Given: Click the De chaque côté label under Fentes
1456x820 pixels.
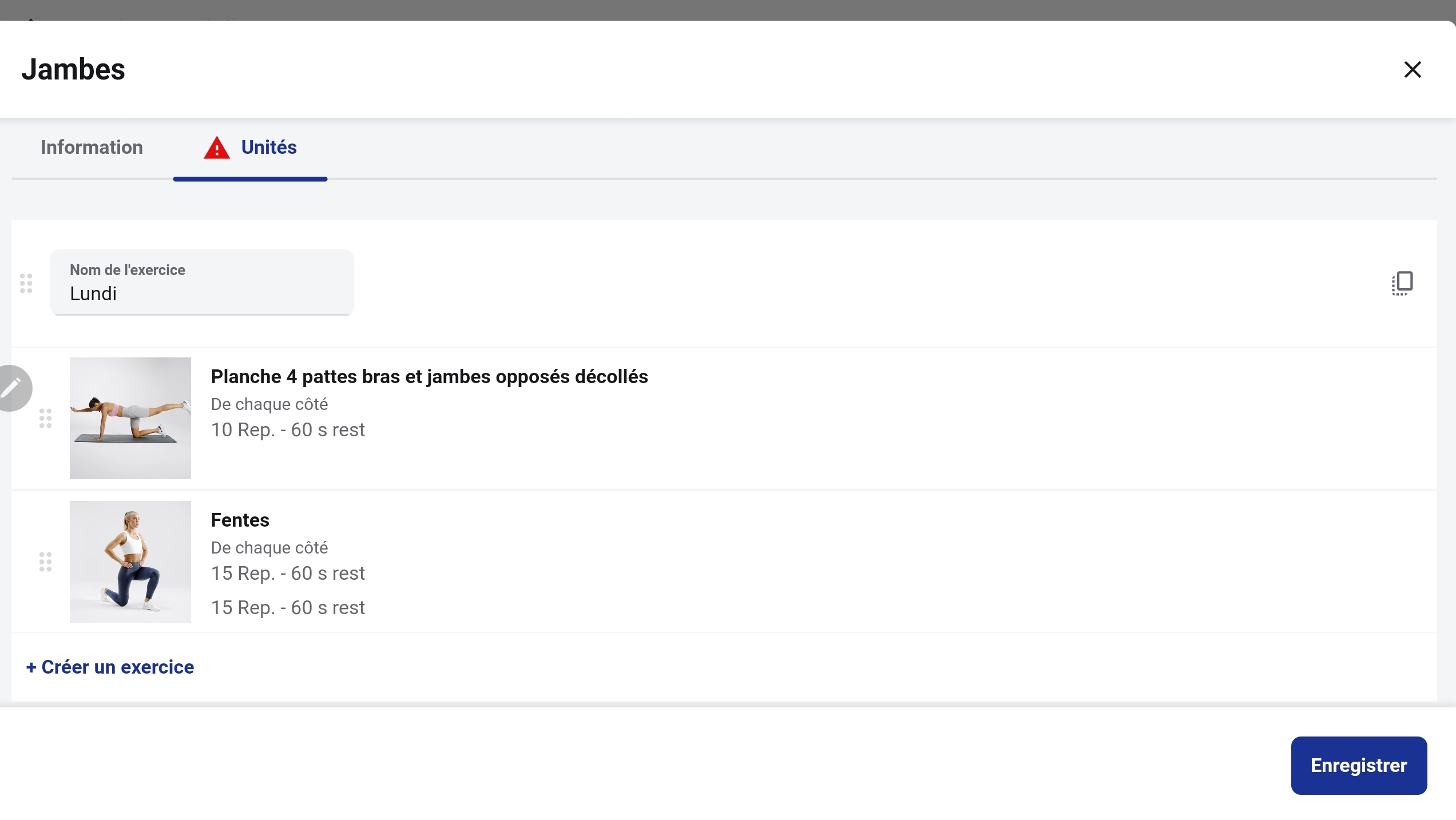Looking at the screenshot, I should (269, 548).
